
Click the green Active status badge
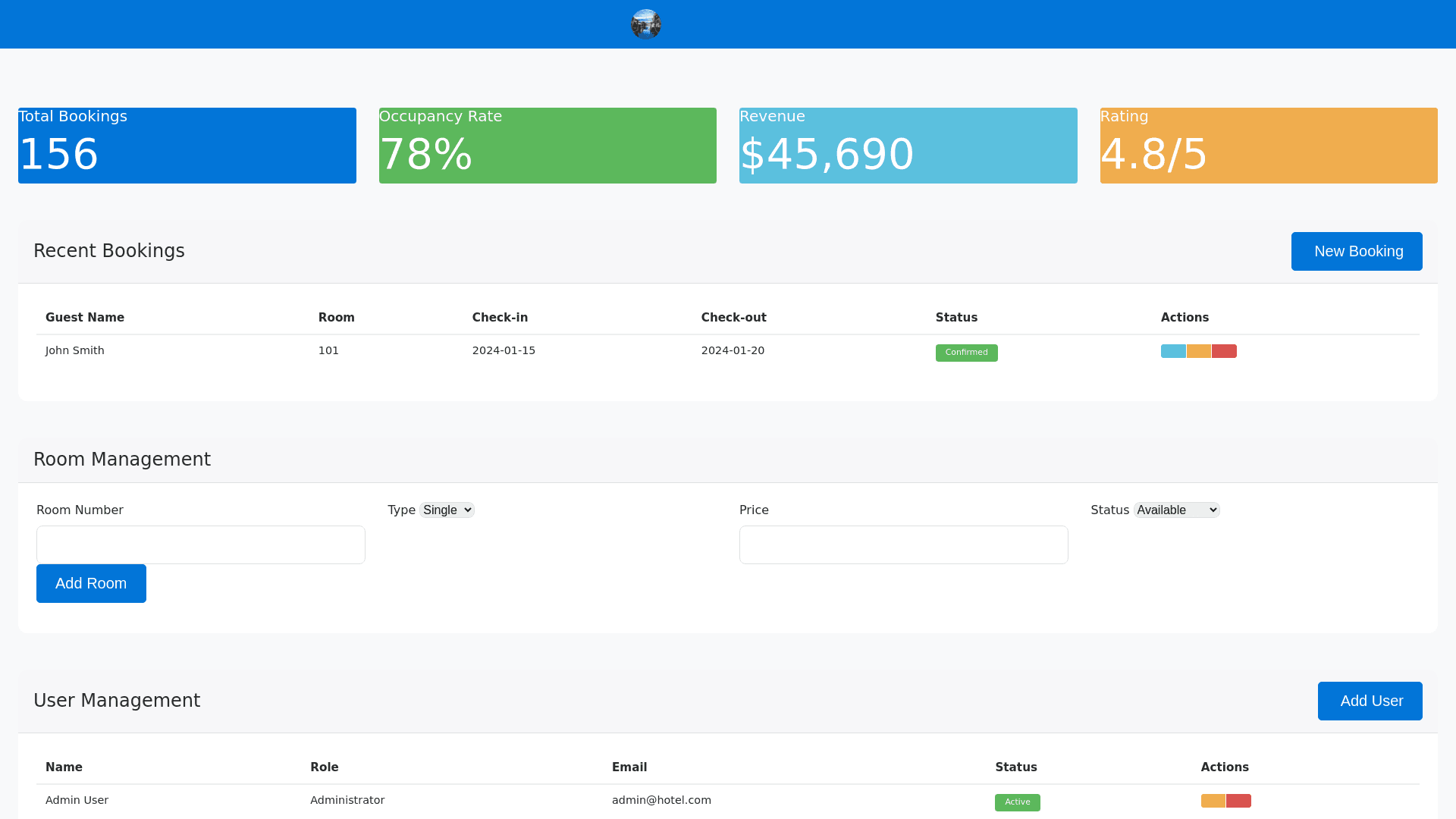coord(1017,802)
